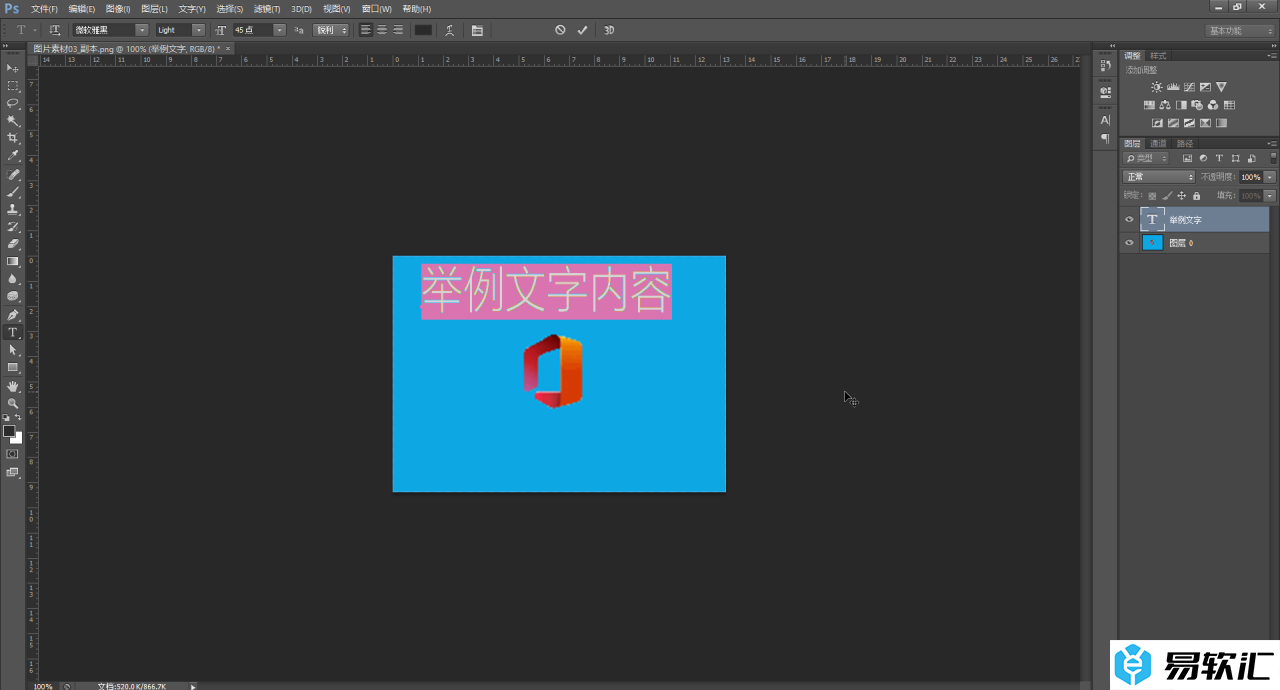Select the Zoom tool

13,403
